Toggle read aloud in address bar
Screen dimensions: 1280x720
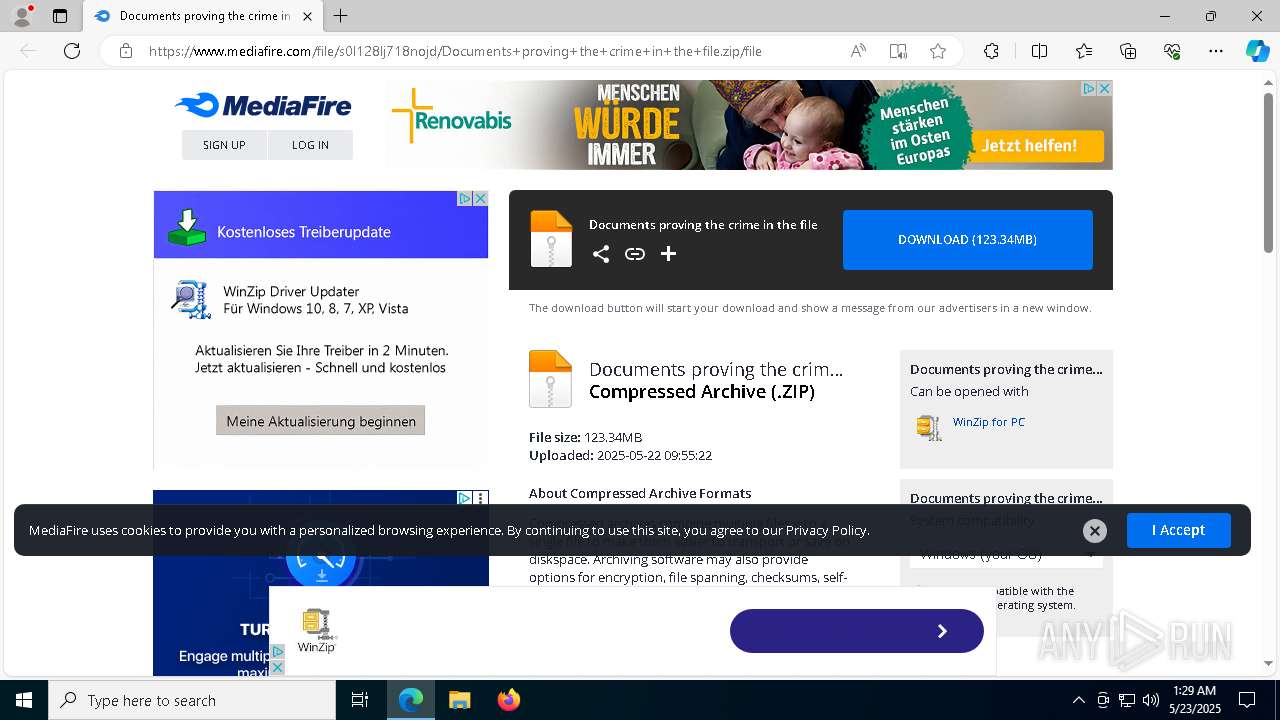coord(858,51)
